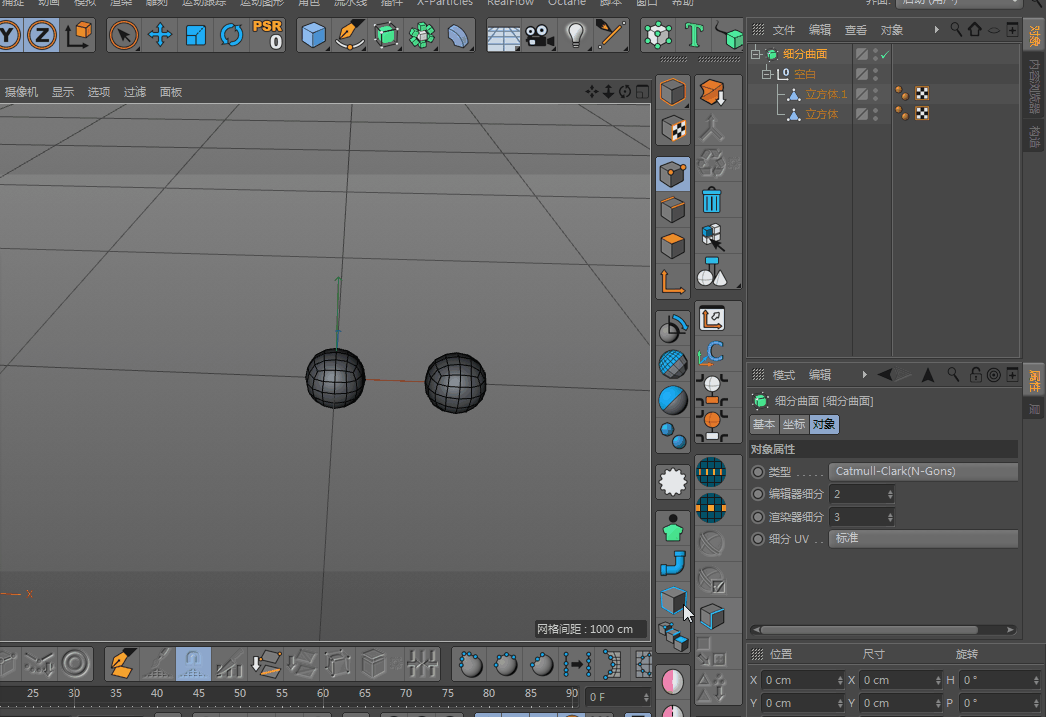Open the 文件 menu in Object Manager
The width and height of the screenshot is (1046, 717).
(784, 30)
